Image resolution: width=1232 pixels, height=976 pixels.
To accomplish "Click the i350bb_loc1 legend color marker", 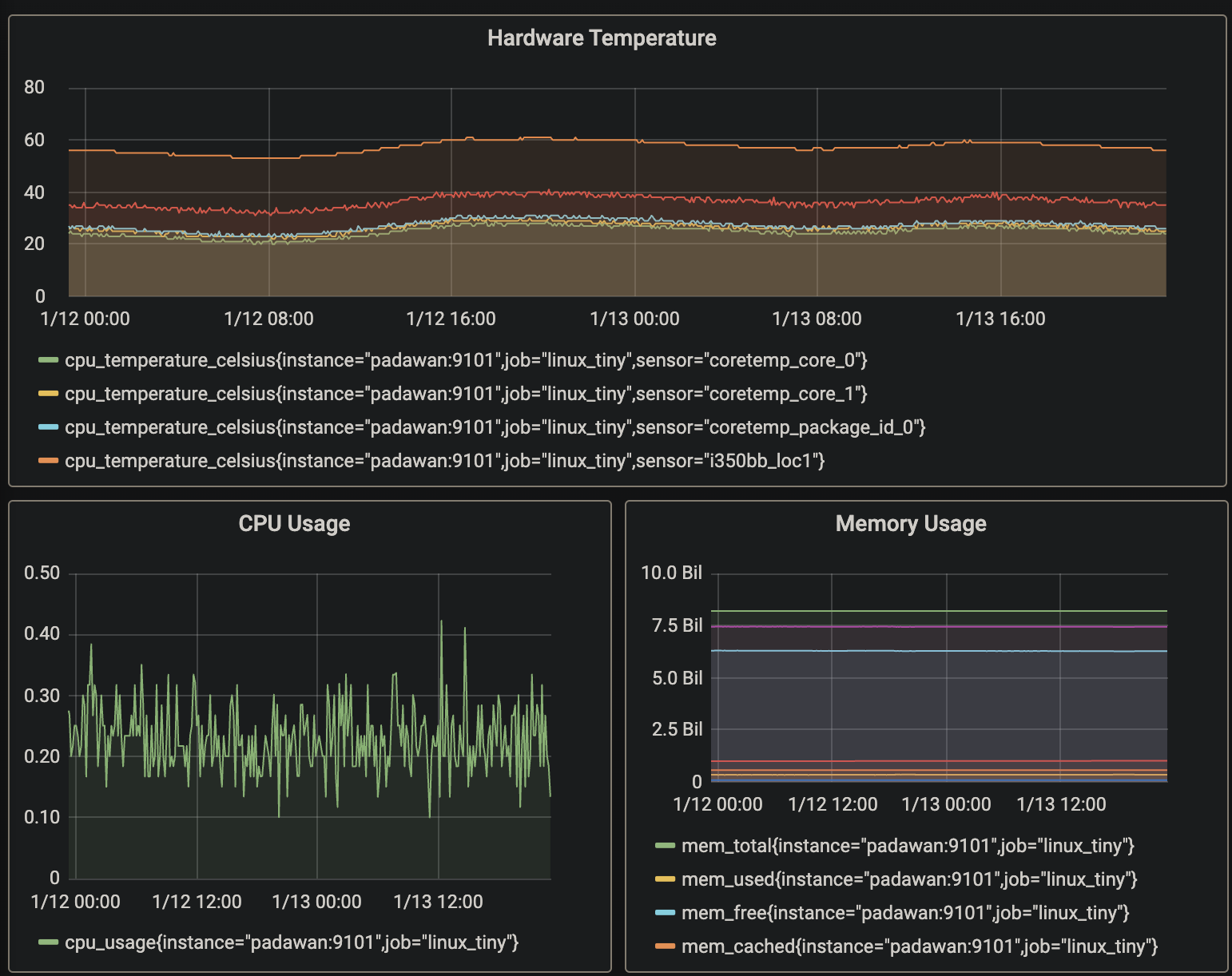I will 46,461.
